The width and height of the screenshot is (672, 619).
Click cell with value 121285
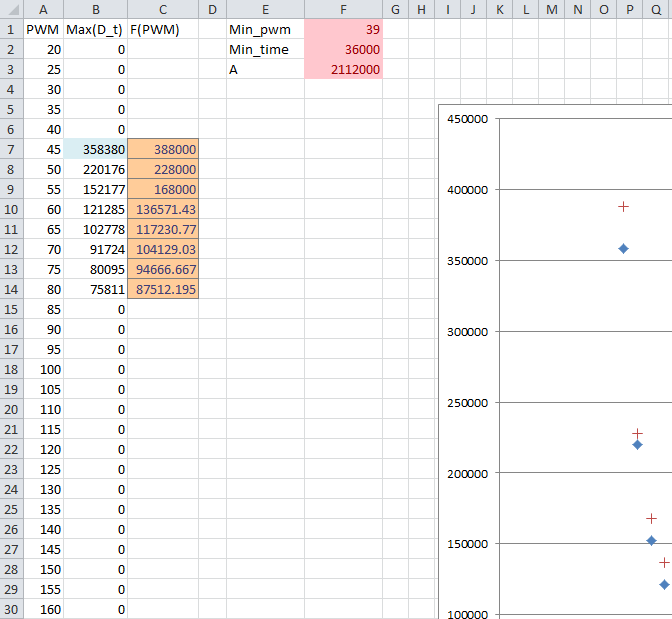click(x=96, y=209)
